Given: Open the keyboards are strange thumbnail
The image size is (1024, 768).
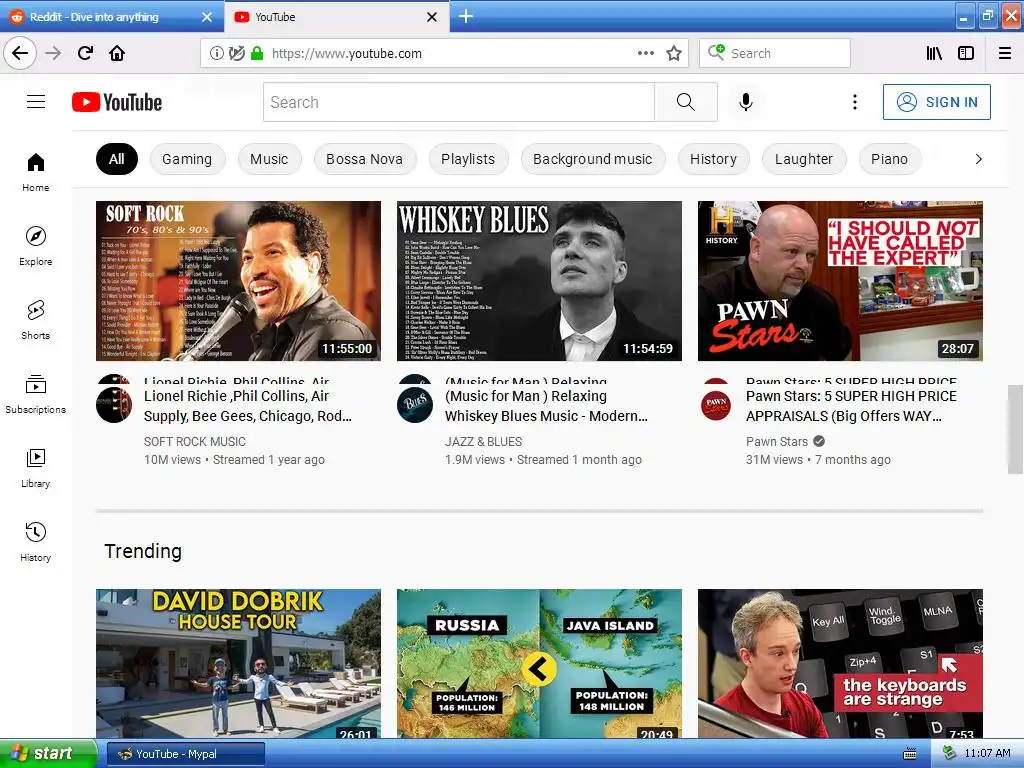Looking at the screenshot, I should point(840,664).
